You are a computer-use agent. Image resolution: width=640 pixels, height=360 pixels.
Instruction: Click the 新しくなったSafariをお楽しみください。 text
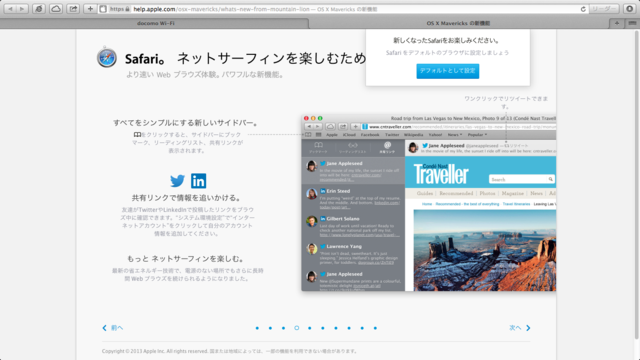[x=447, y=40]
